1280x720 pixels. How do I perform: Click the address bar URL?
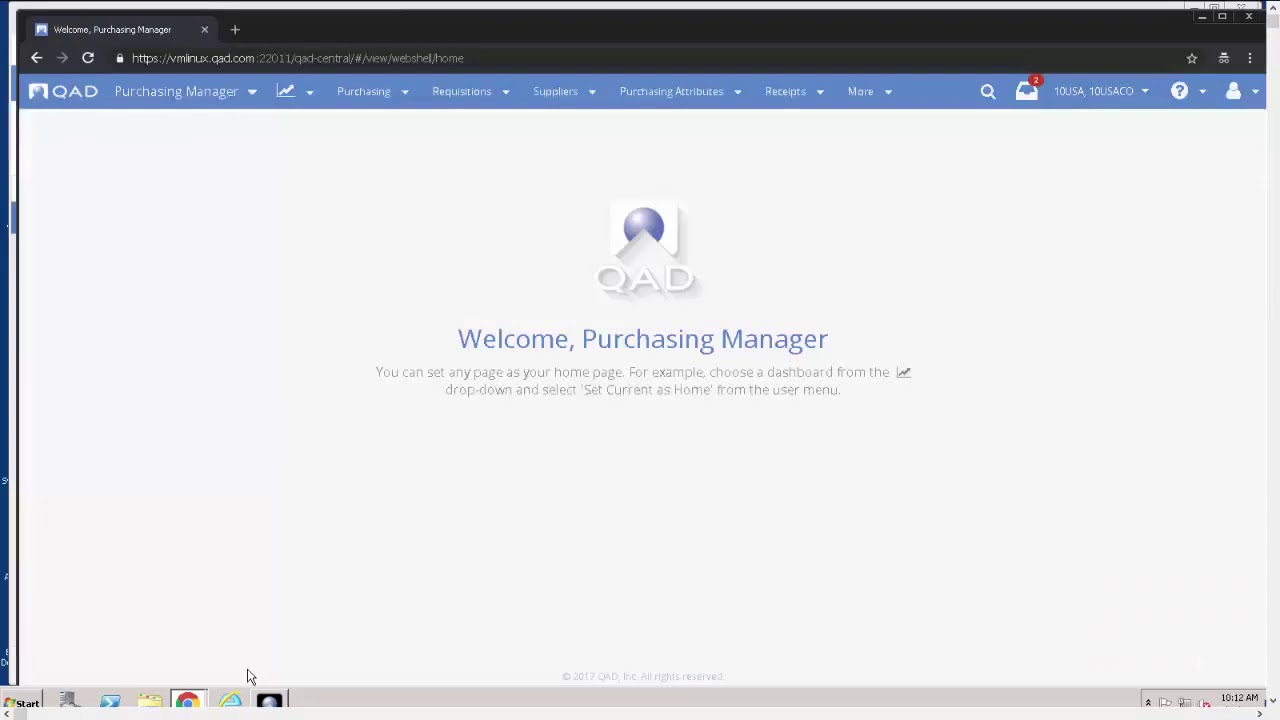[297, 58]
